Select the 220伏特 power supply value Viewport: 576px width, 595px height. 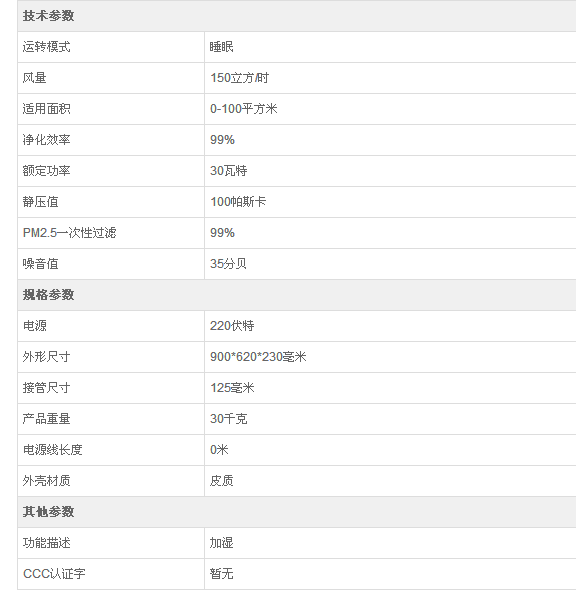pos(232,326)
